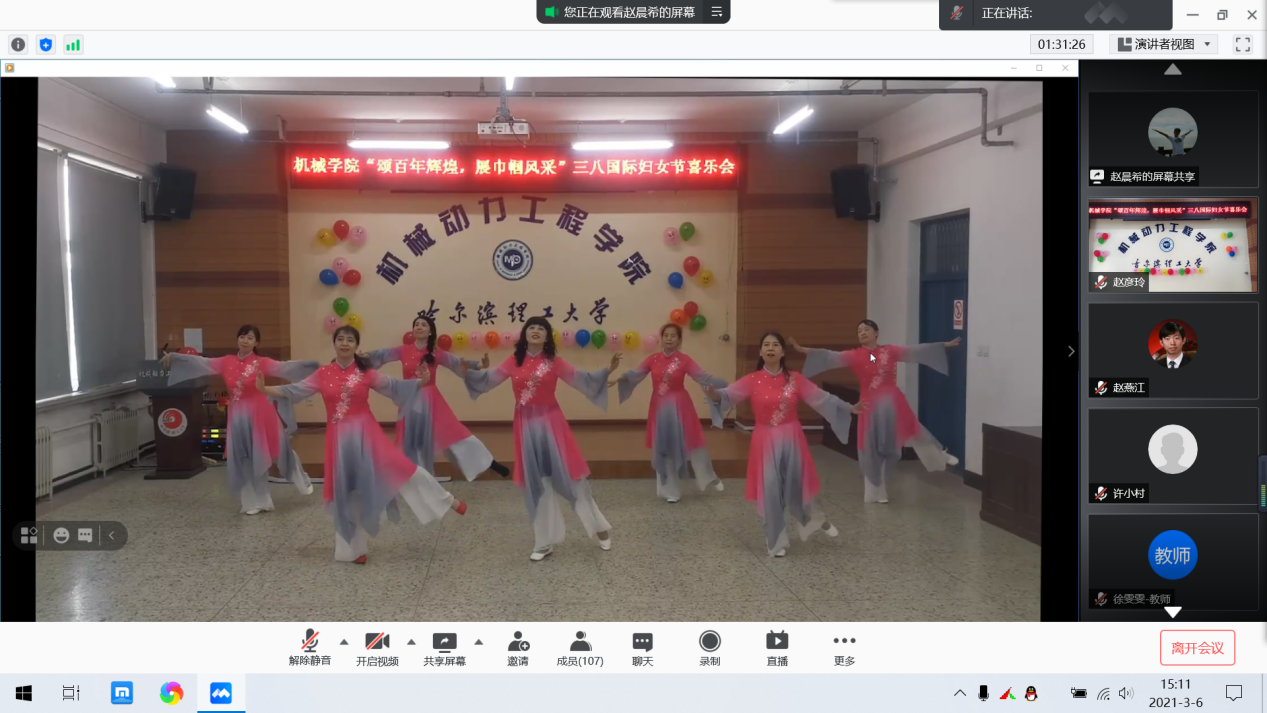Expand video options arrow beside 开启视频

tap(411, 642)
